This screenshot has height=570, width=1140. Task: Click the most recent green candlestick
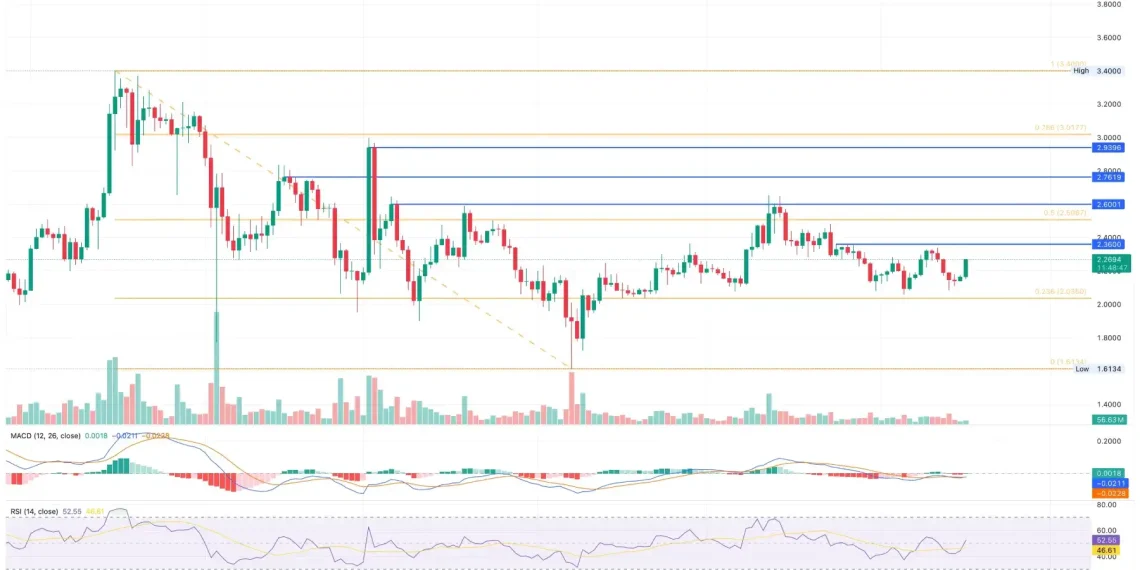(966, 269)
